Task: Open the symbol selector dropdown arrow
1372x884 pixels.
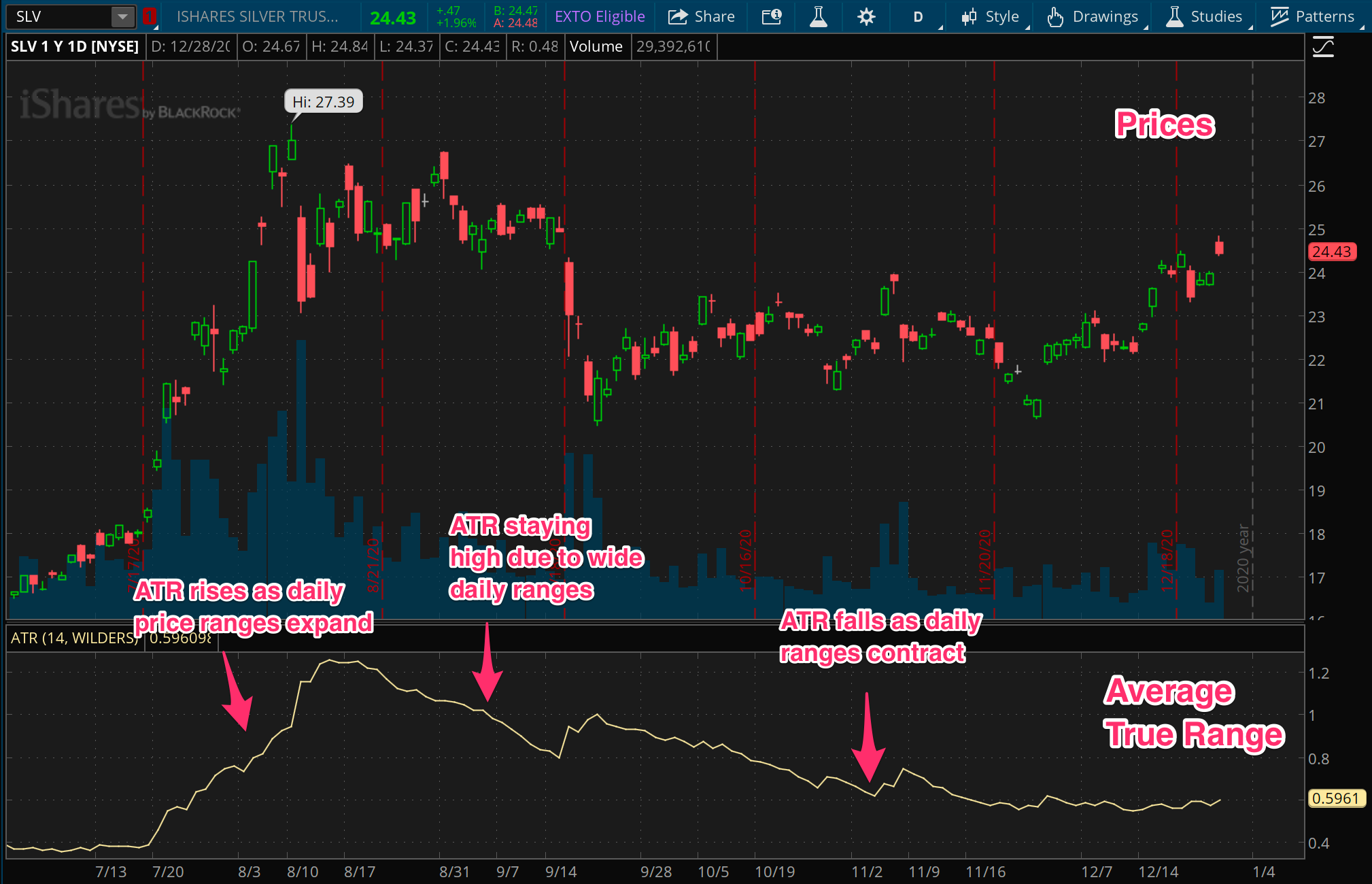Action: (x=122, y=16)
